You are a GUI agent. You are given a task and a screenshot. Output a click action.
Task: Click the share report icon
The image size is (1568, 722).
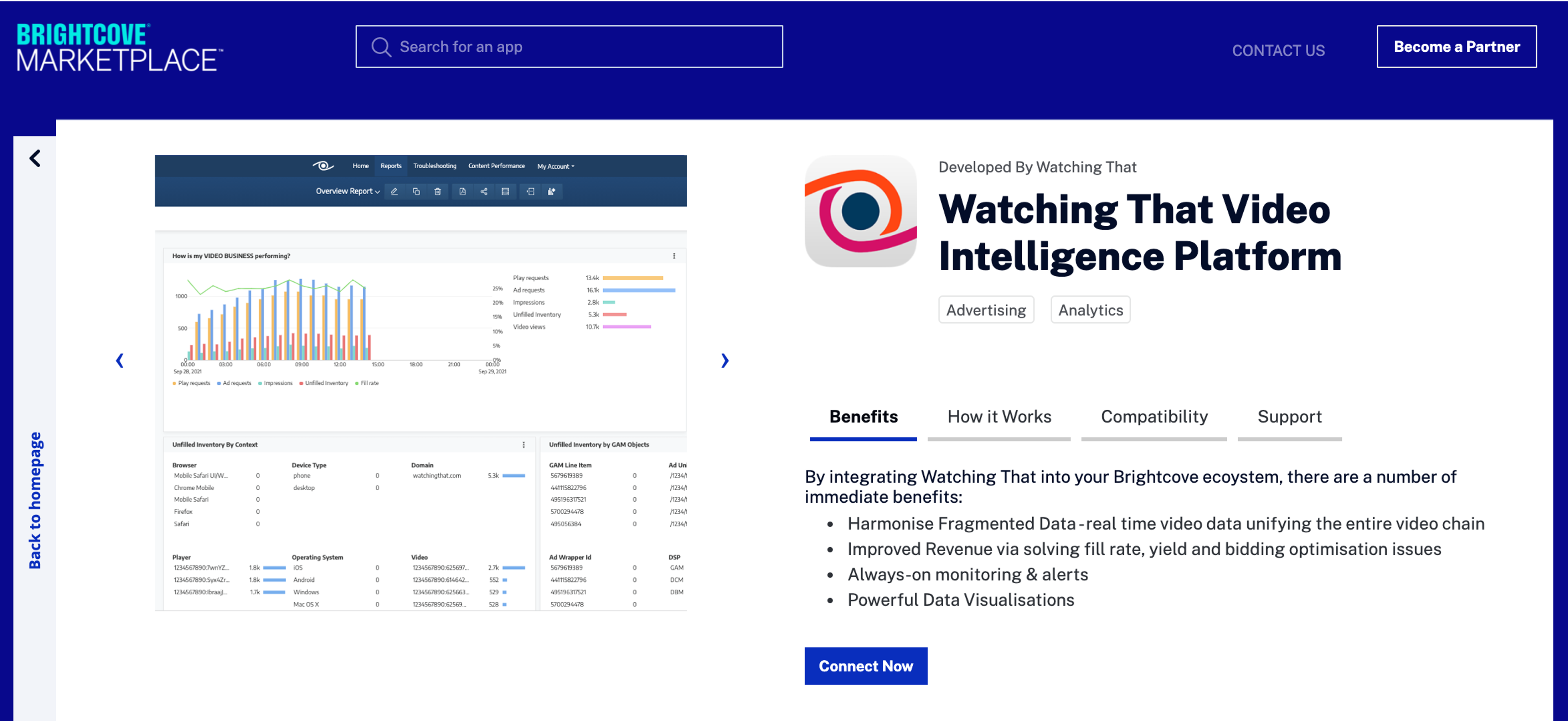(x=484, y=192)
